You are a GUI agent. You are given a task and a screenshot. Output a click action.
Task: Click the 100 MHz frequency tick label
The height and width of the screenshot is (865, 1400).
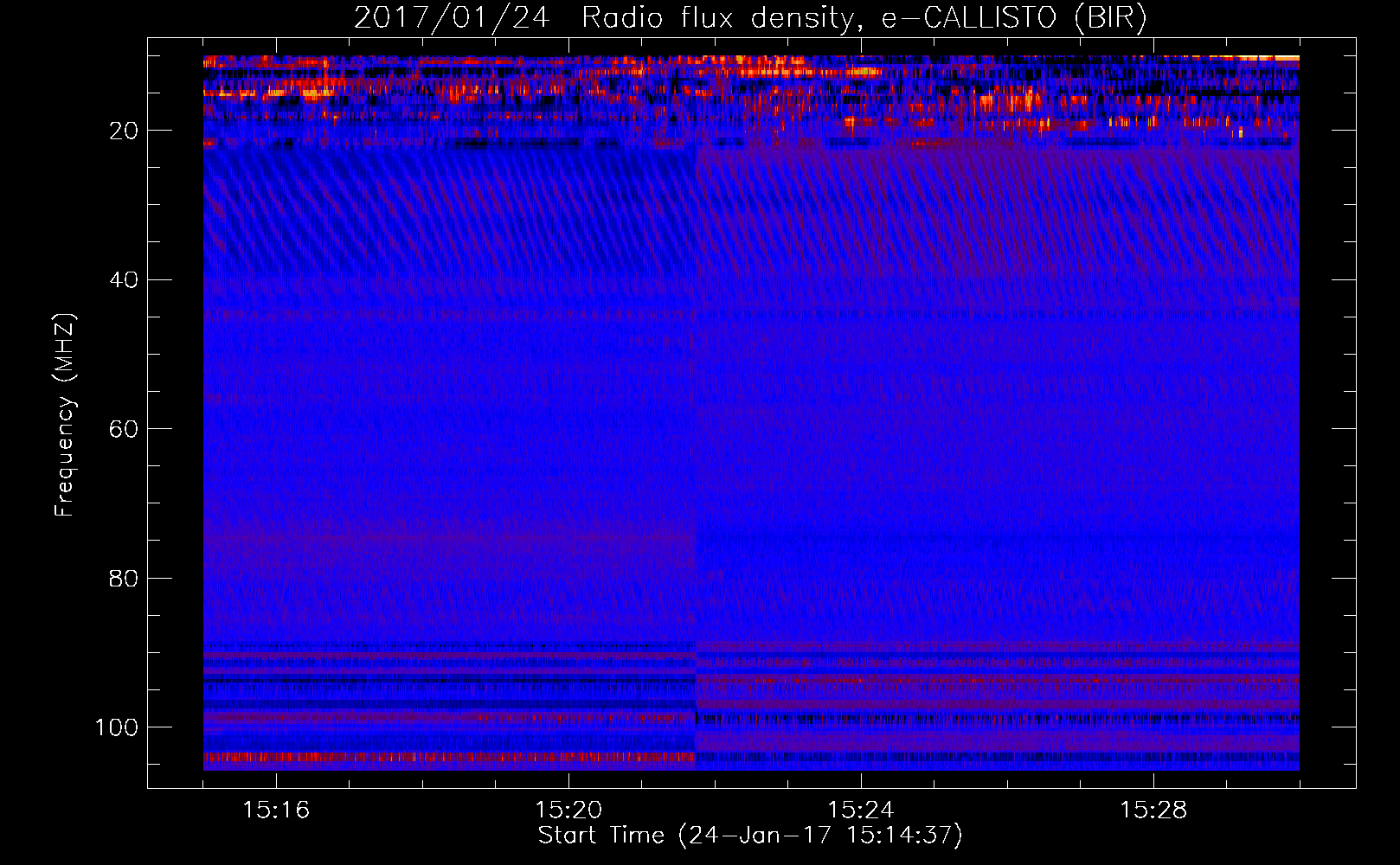click(x=117, y=727)
